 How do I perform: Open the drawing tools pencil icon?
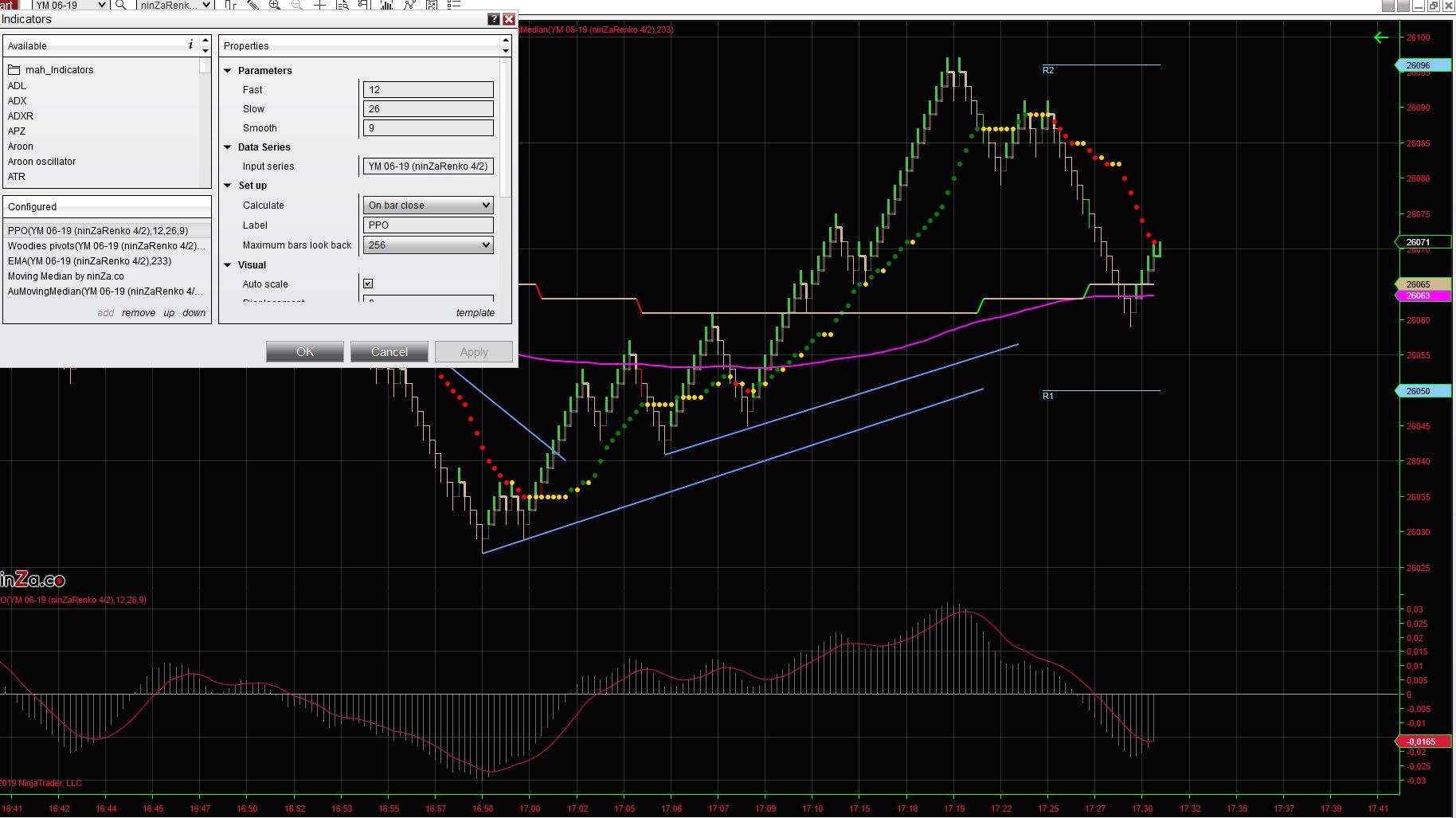(252, 5)
